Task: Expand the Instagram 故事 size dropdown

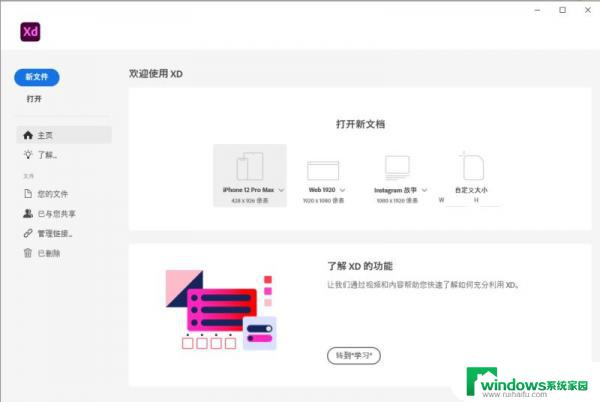Action: tap(424, 190)
